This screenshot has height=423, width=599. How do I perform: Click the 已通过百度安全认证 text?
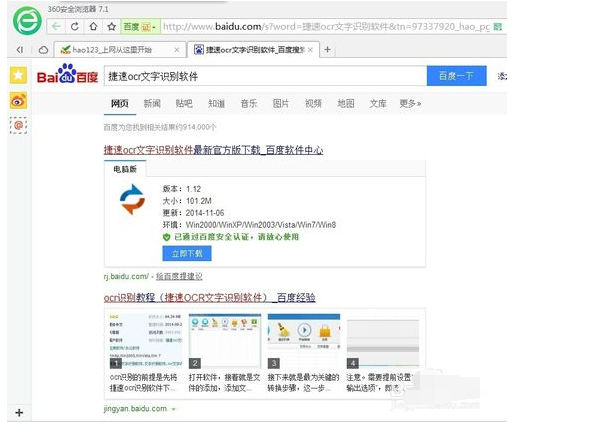(x=236, y=237)
